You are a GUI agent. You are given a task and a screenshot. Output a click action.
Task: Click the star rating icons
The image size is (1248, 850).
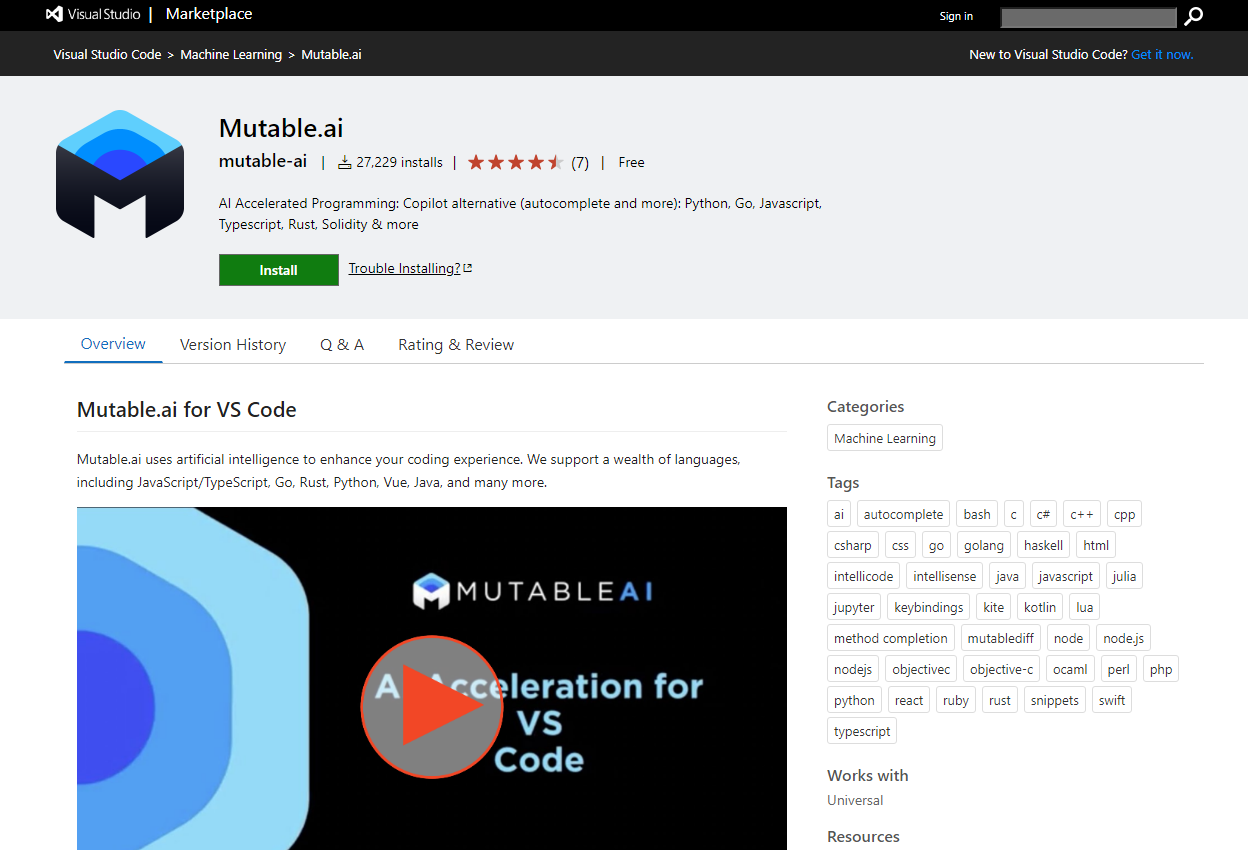(x=515, y=162)
